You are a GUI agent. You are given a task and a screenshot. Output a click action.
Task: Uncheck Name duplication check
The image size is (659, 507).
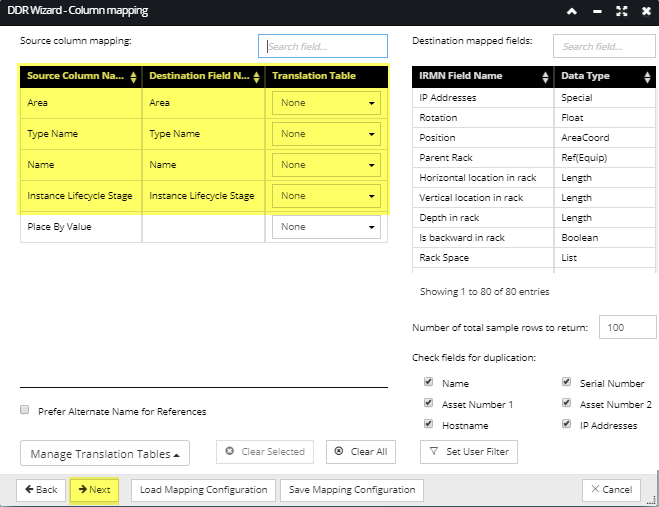pos(428,381)
